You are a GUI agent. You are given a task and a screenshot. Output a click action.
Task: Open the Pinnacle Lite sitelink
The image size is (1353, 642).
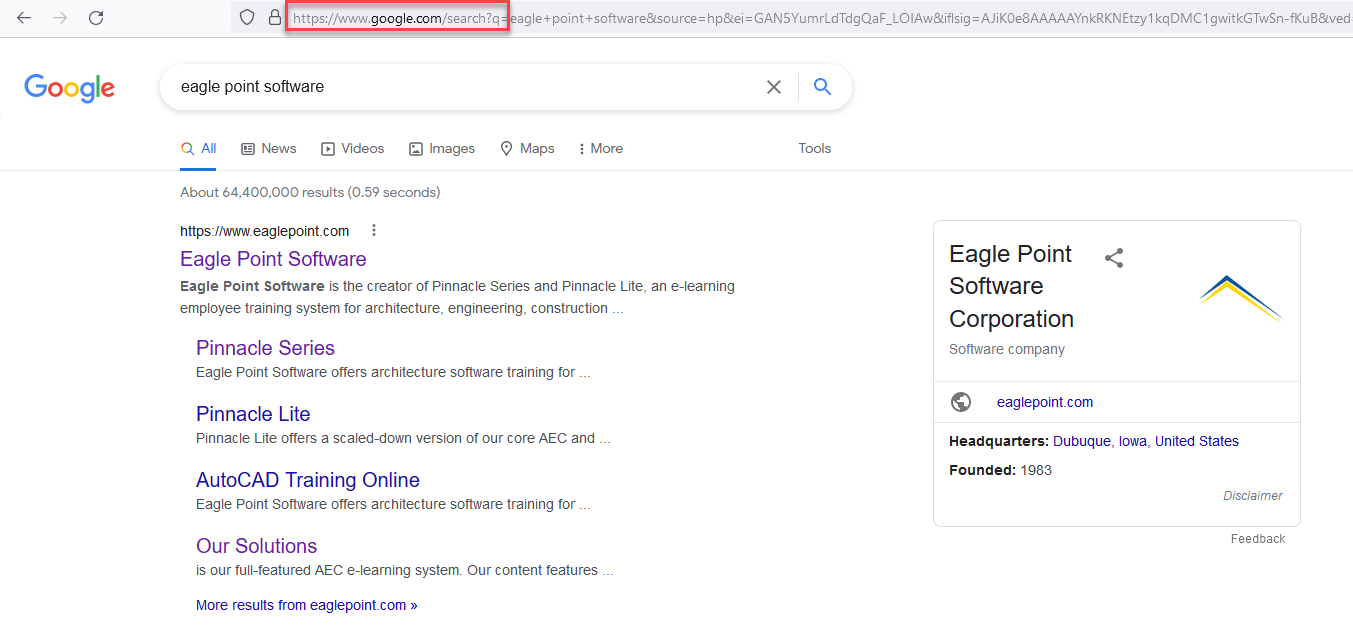tap(253, 414)
